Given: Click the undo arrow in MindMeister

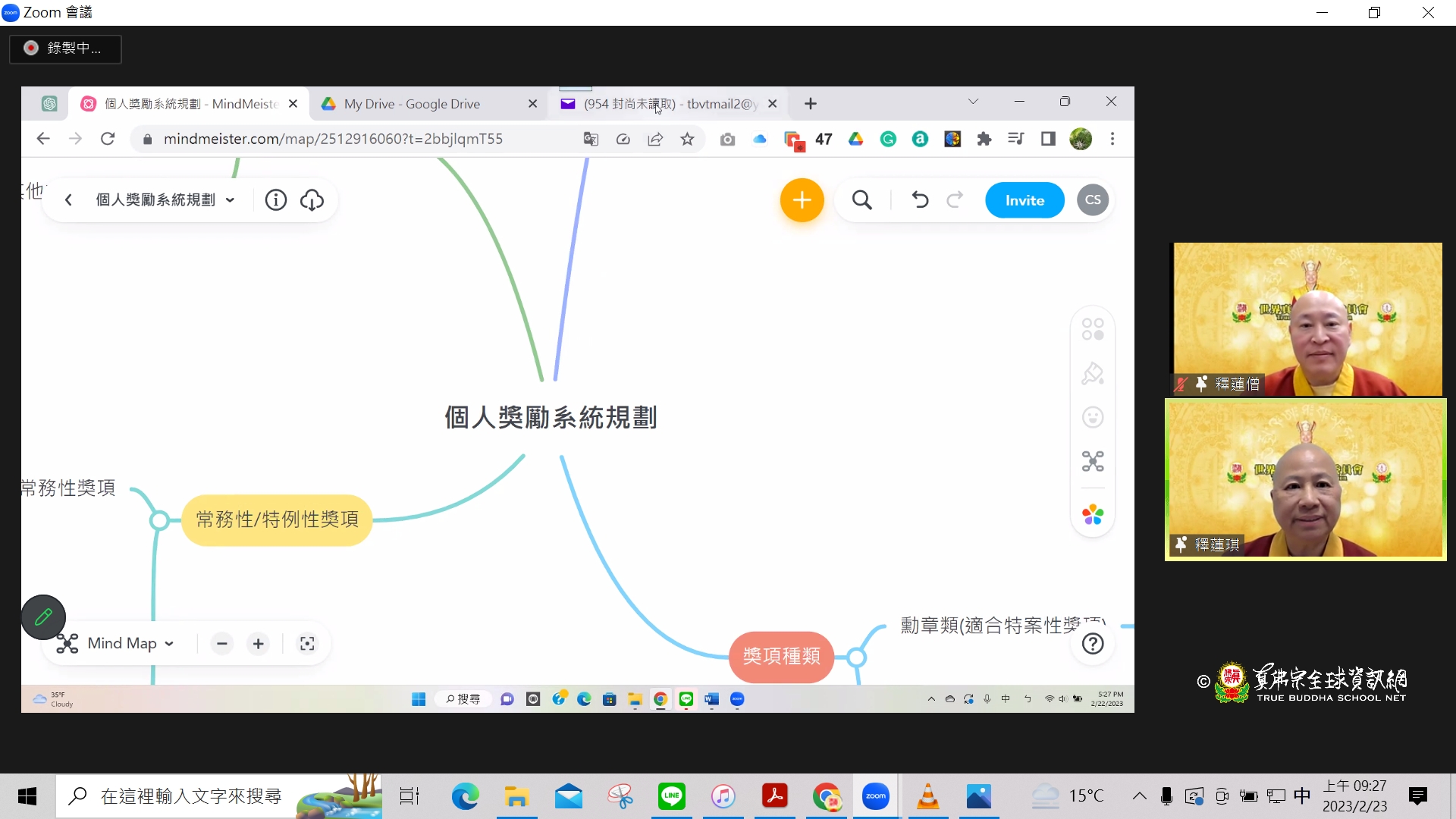Looking at the screenshot, I should 920,200.
